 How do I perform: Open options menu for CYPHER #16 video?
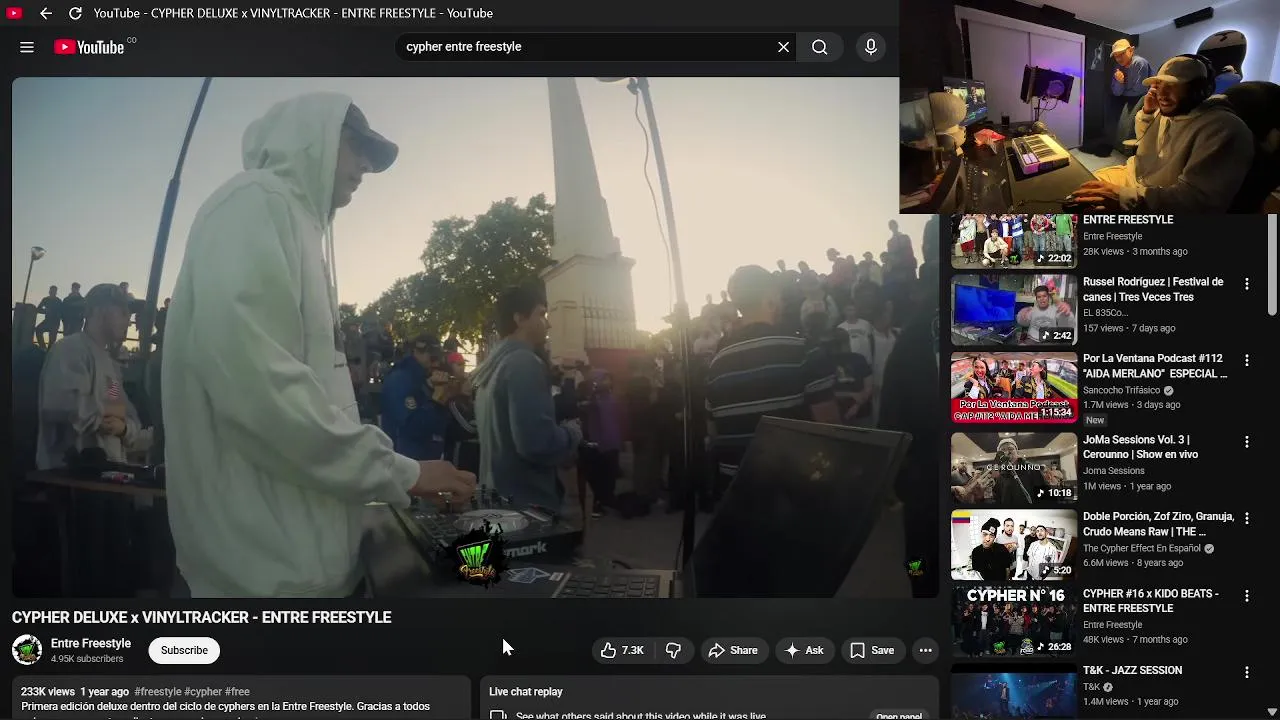pyautogui.click(x=1246, y=596)
